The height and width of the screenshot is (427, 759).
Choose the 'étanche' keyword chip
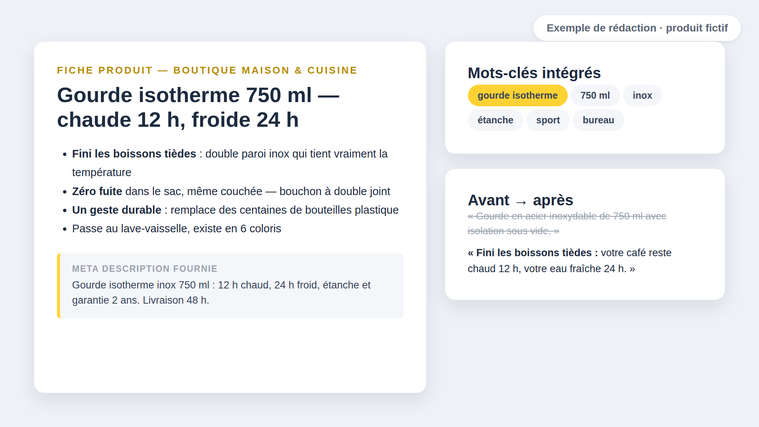[x=495, y=120]
